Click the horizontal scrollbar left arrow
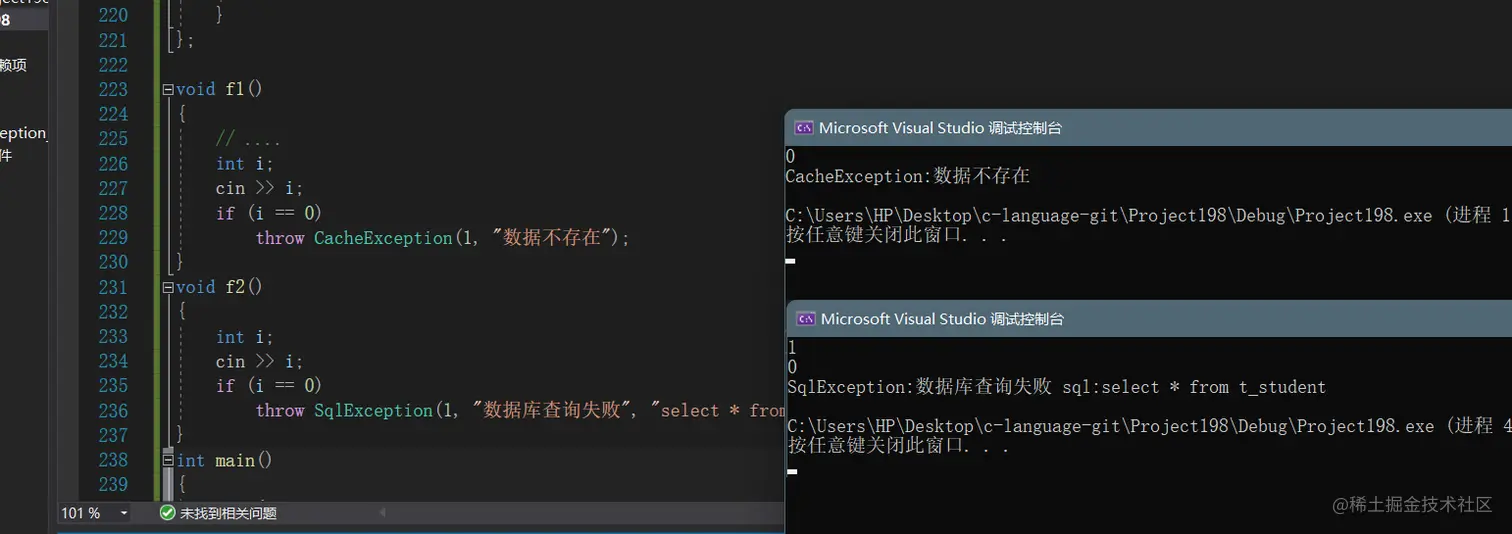 [382, 513]
